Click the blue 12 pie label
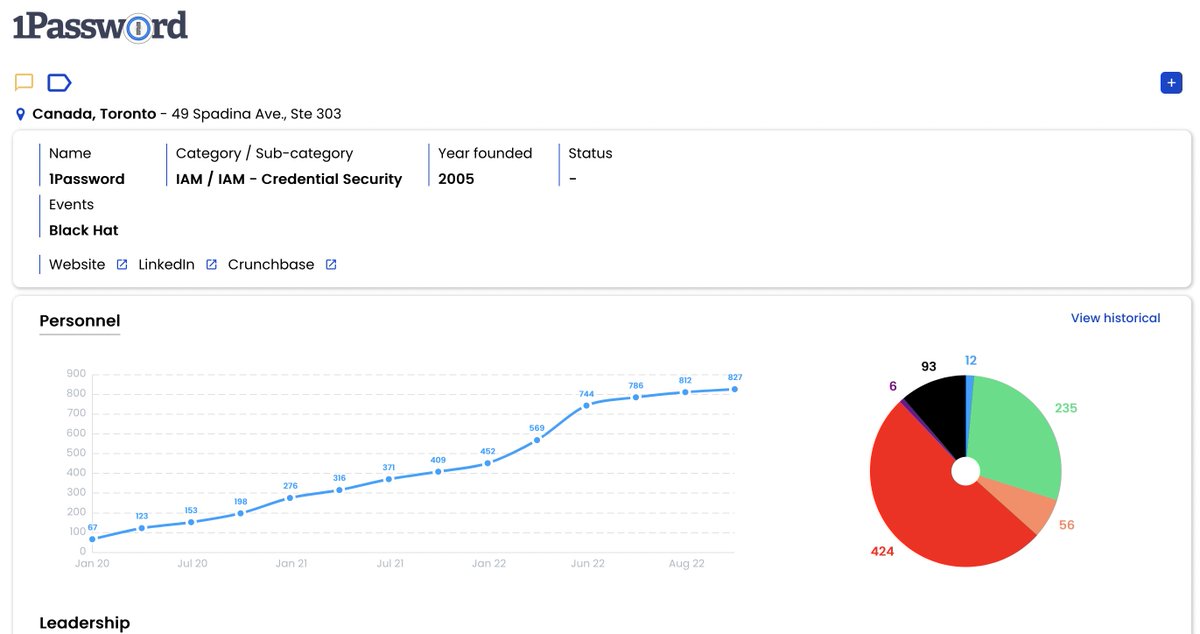 [971, 360]
